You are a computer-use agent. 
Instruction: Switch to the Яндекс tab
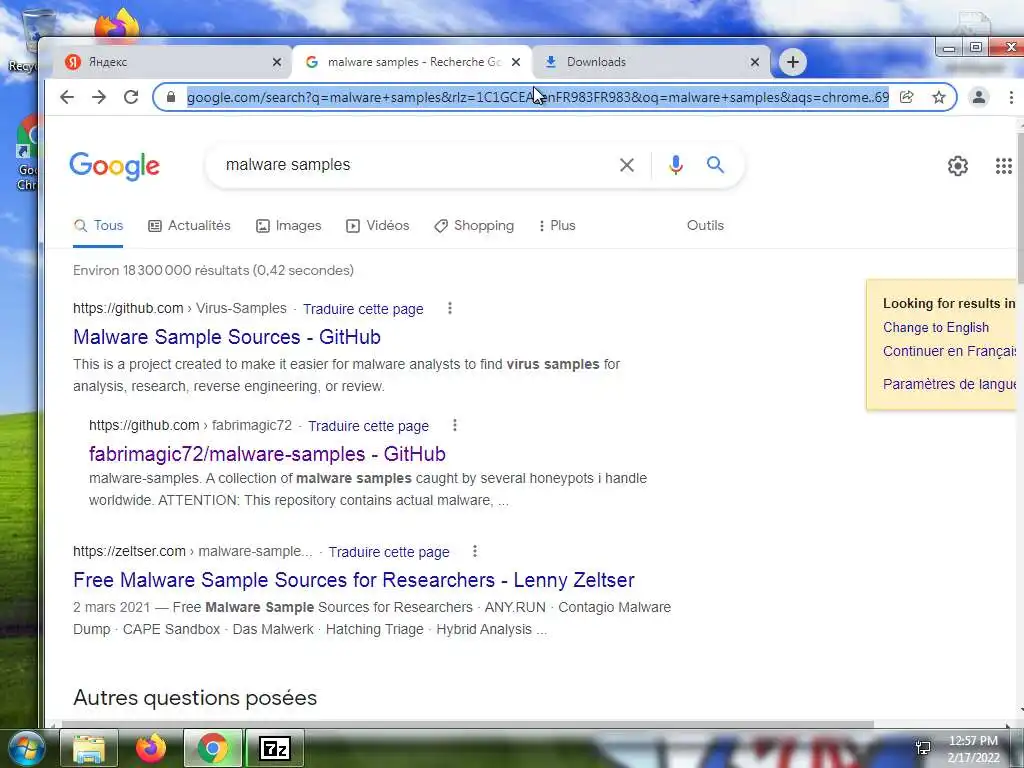(x=171, y=62)
